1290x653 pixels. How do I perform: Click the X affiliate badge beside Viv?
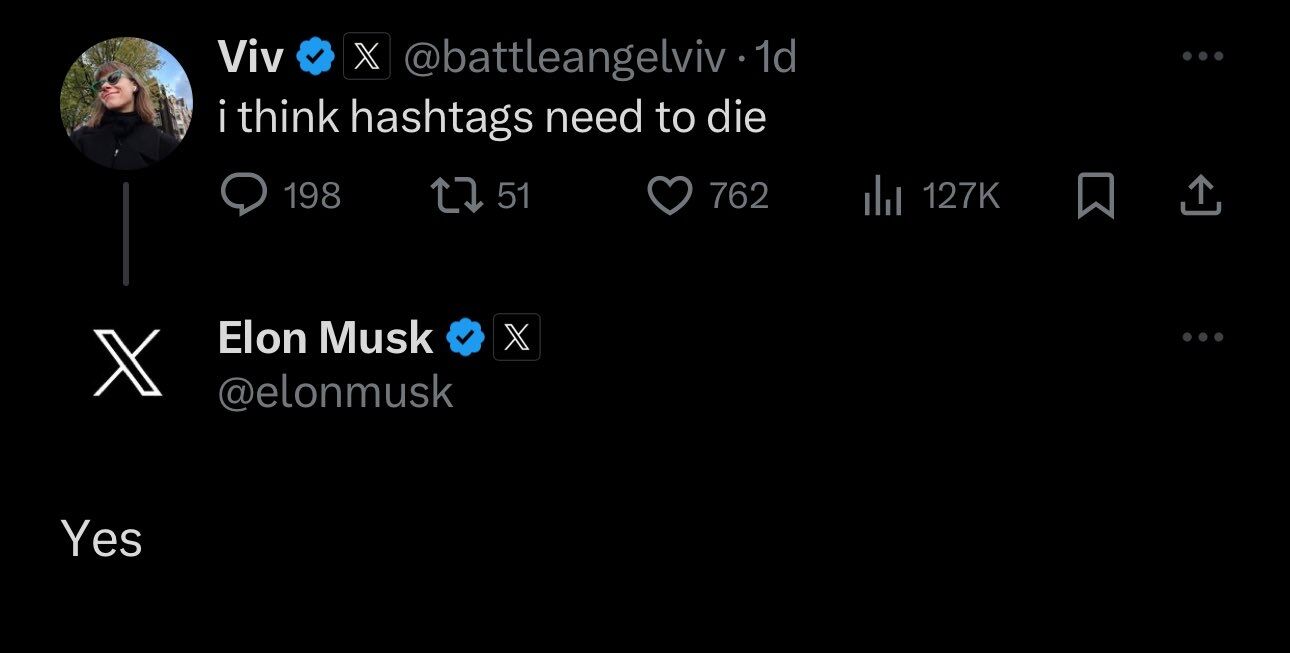pyautogui.click(x=367, y=59)
